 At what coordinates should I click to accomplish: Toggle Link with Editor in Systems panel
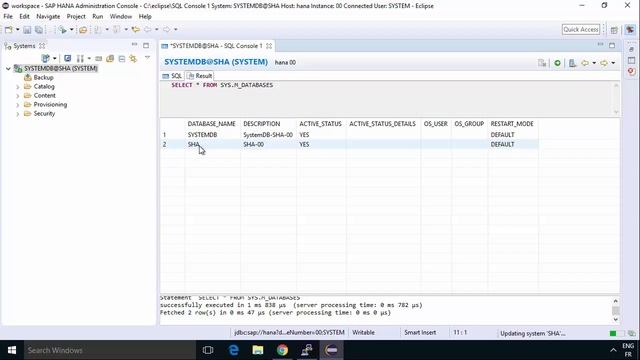pyautogui.click(x=133, y=59)
